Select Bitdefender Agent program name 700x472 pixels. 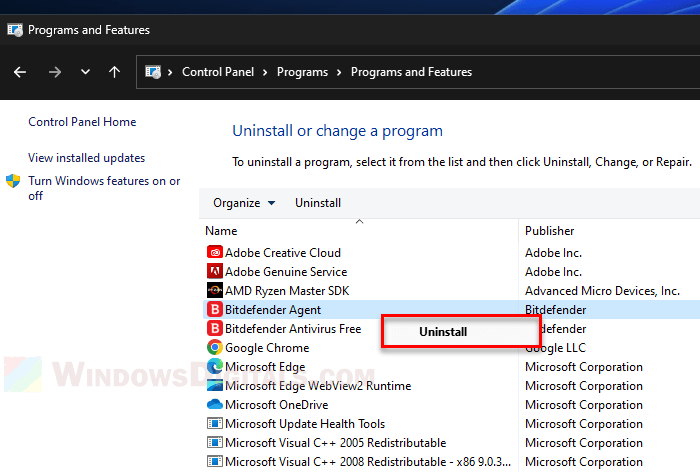coord(273,310)
